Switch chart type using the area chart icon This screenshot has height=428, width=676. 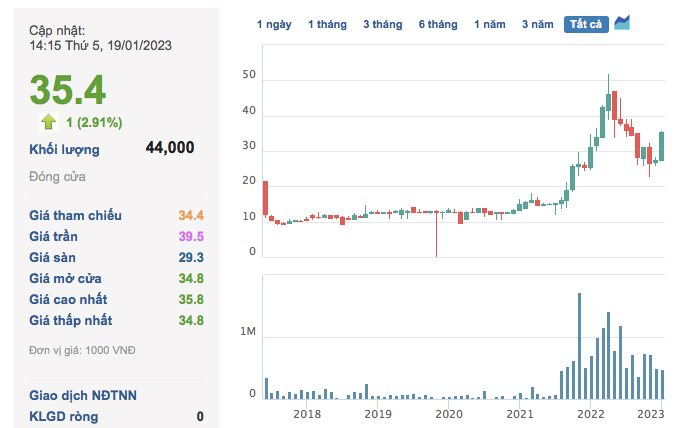[622, 22]
